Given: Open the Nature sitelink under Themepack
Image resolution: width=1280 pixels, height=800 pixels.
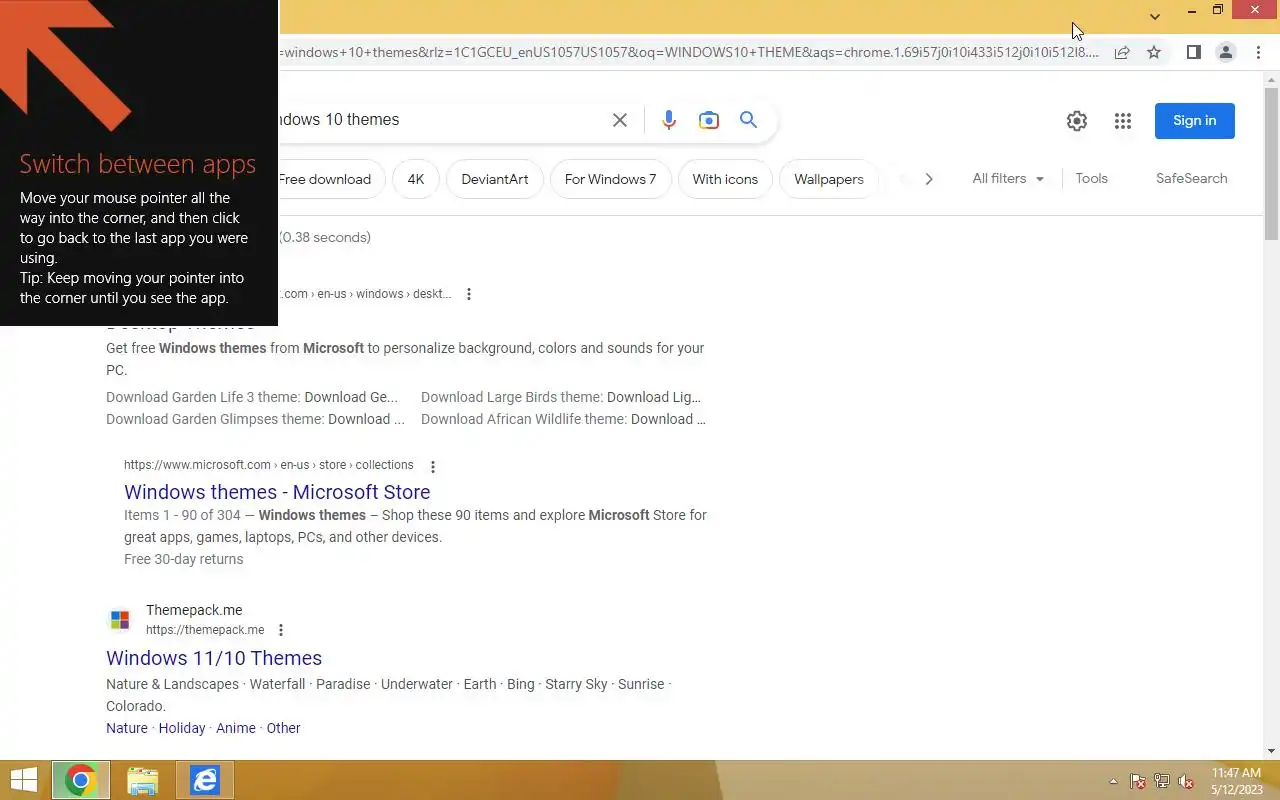Looking at the screenshot, I should [127, 728].
